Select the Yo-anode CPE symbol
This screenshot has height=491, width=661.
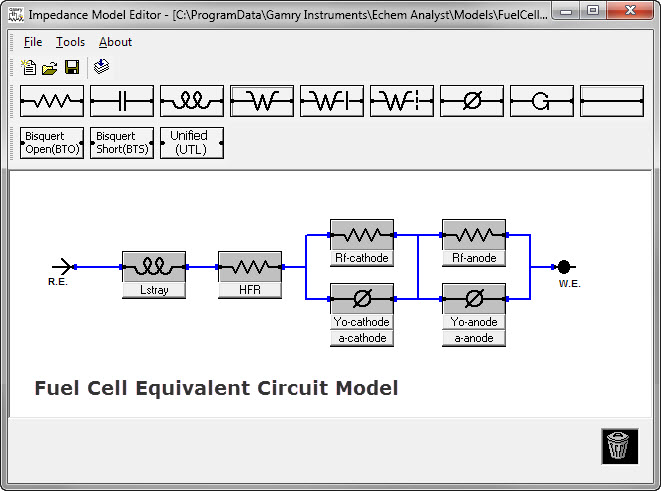coord(474,299)
